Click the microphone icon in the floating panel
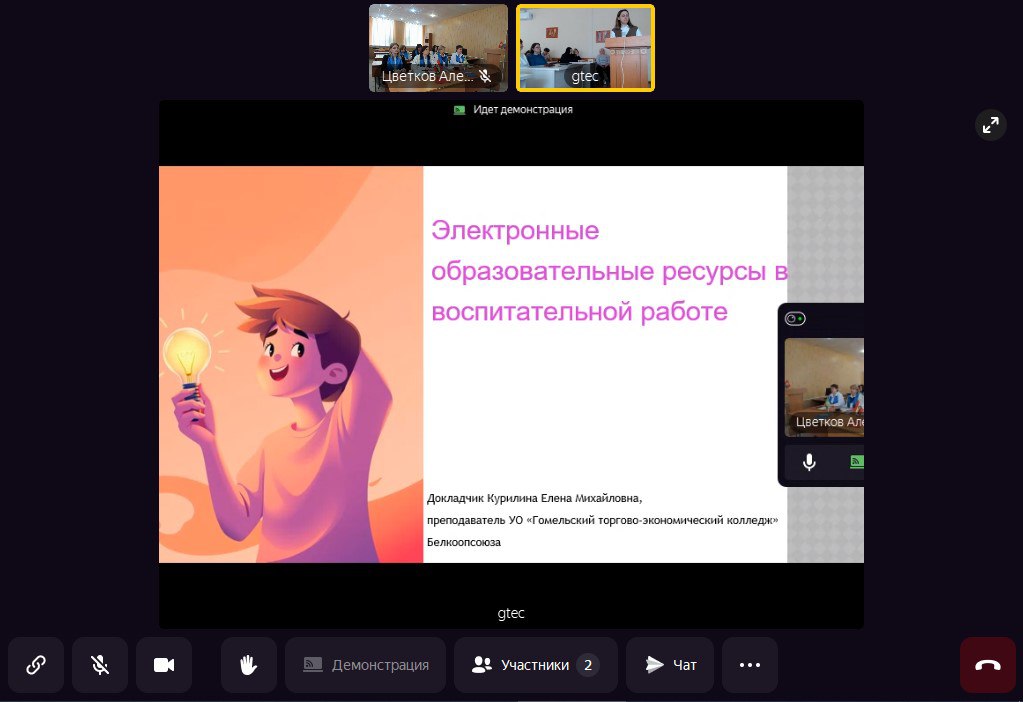 click(x=809, y=462)
